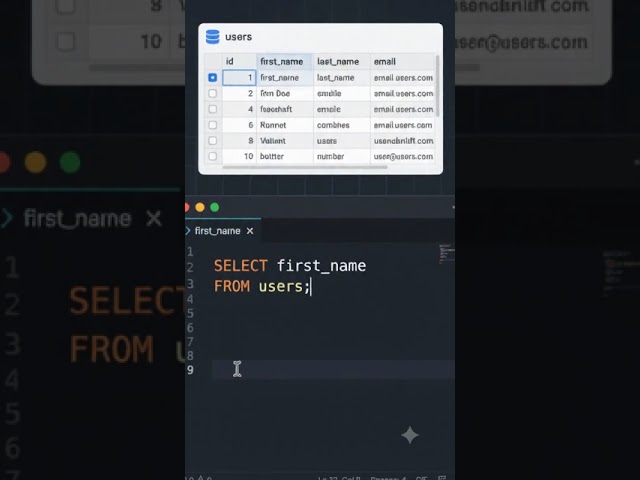Click the email cell 'user@users.com'
640x480 pixels.
tap(403, 156)
